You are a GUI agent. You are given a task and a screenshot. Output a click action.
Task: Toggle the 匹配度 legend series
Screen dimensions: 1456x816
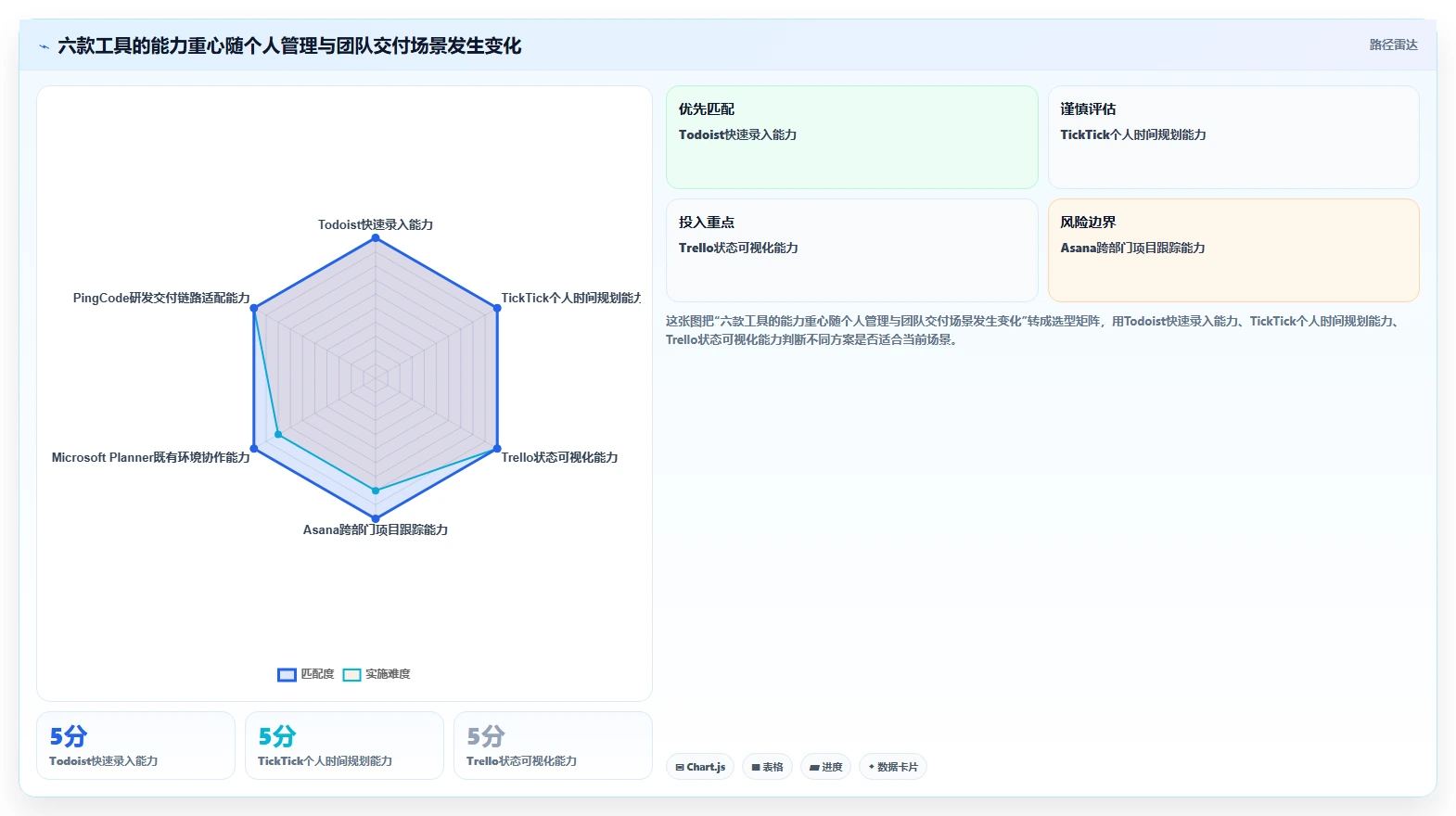click(x=306, y=674)
